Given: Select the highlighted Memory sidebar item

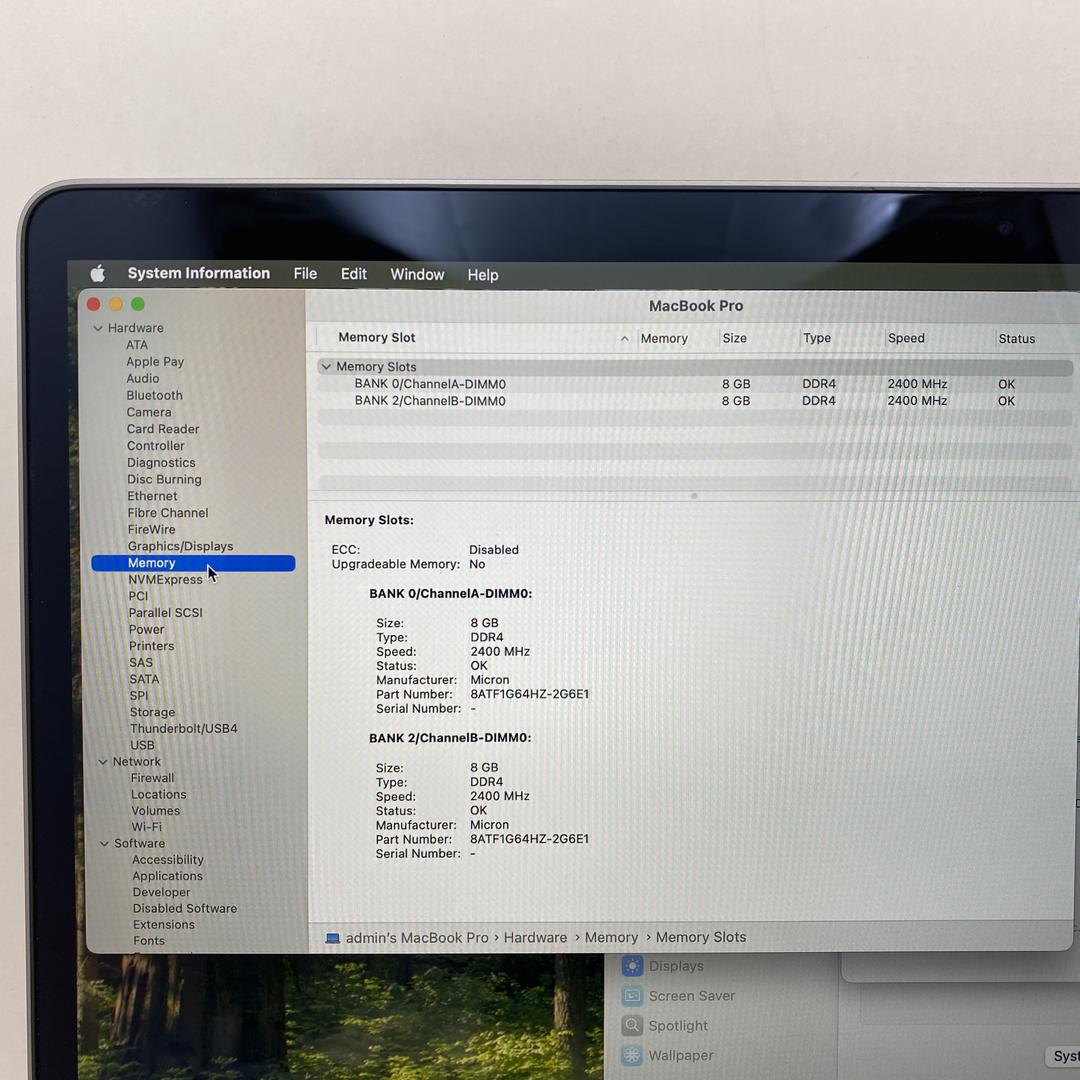Looking at the screenshot, I should (193, 563).
